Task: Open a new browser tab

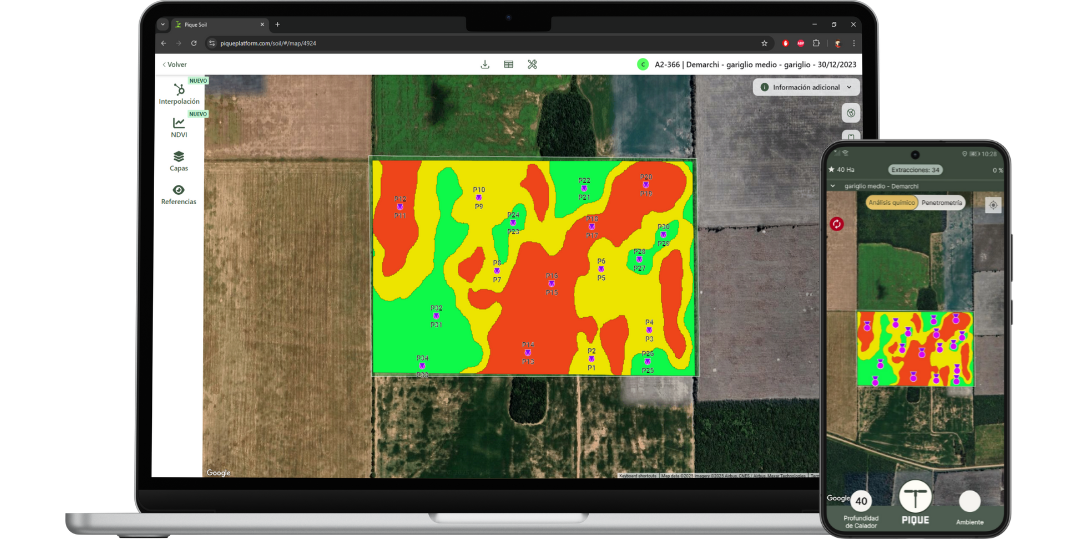Action: click(278, 24)
